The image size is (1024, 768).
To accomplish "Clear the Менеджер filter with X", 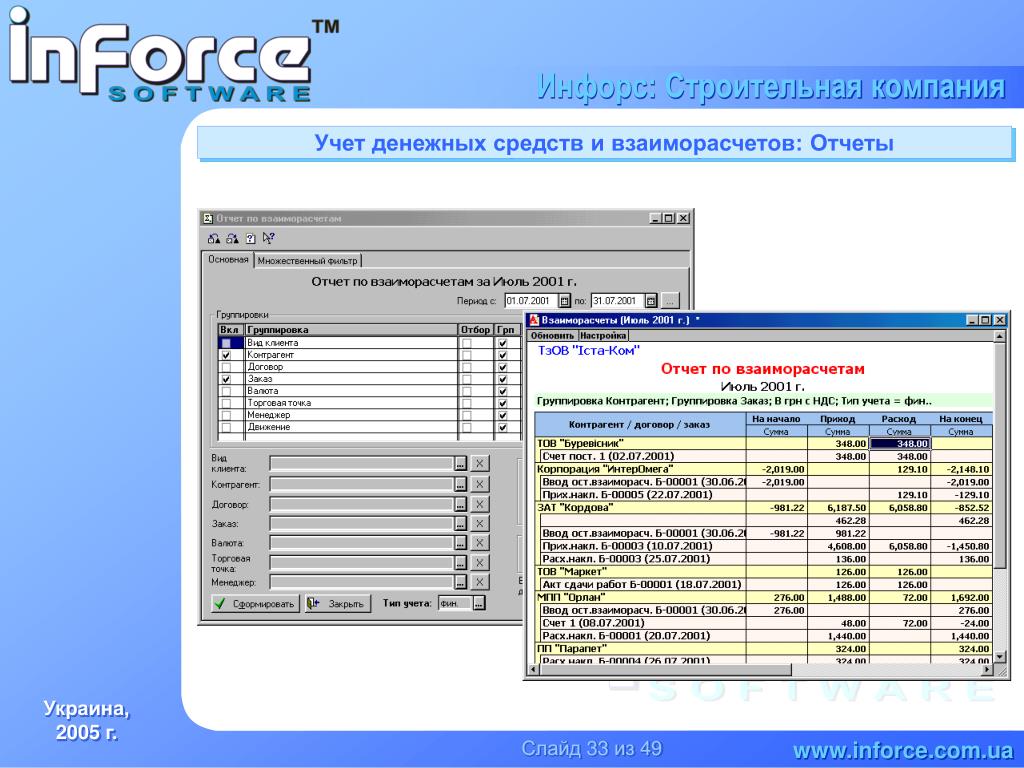I will 479,582.
